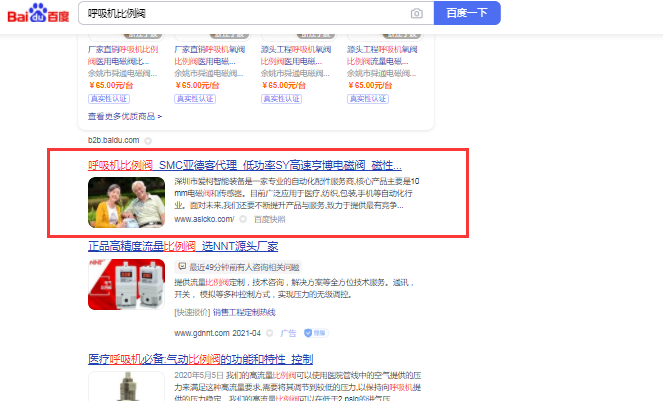Screen dimensions: 663x401
Task: Click 最近49分钟前有人咨询相关问题 consultation tag
Action: tap(238, 267)
